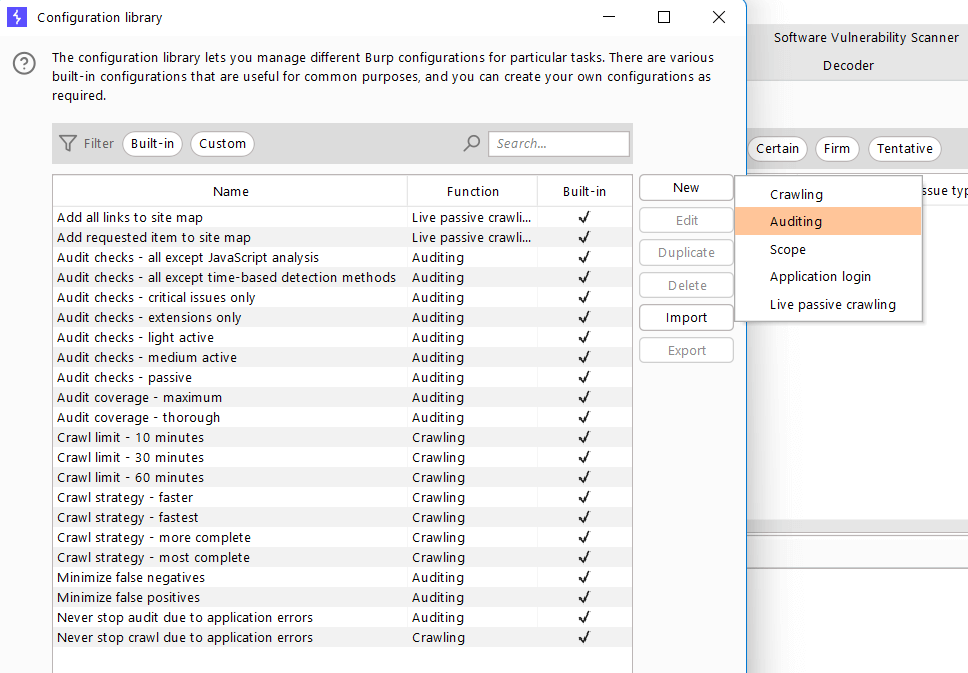
Task: Click Function cell of 'Add all links to site map'
Action: 472,217
